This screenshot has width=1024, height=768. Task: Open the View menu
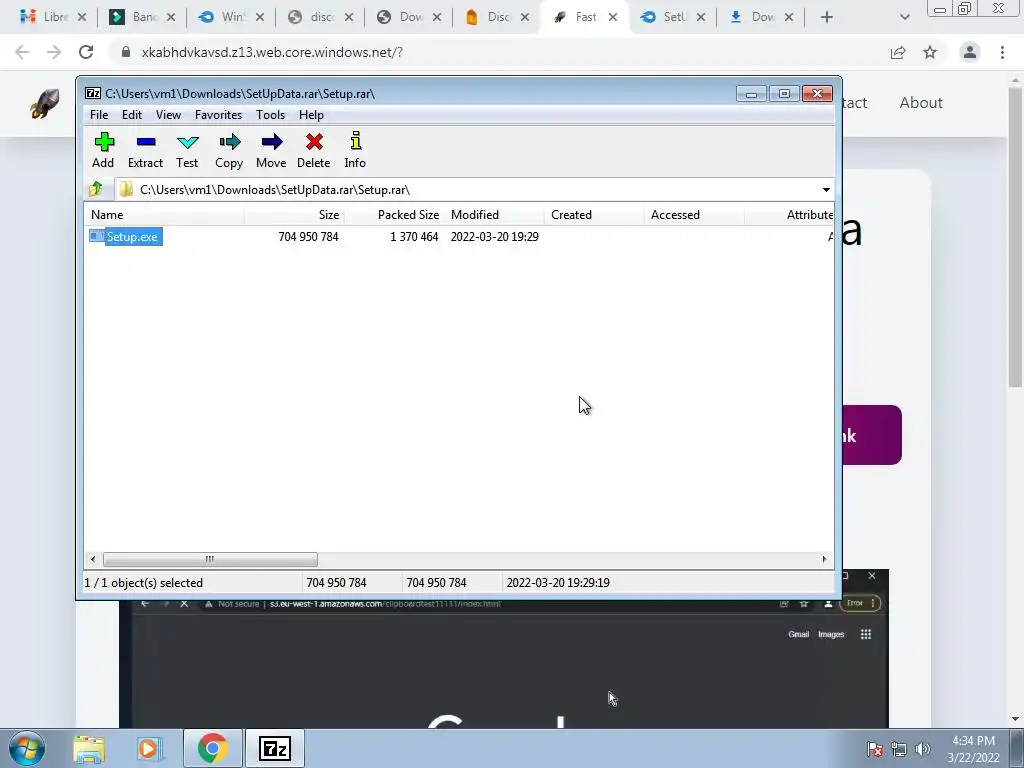click(168, 115)
